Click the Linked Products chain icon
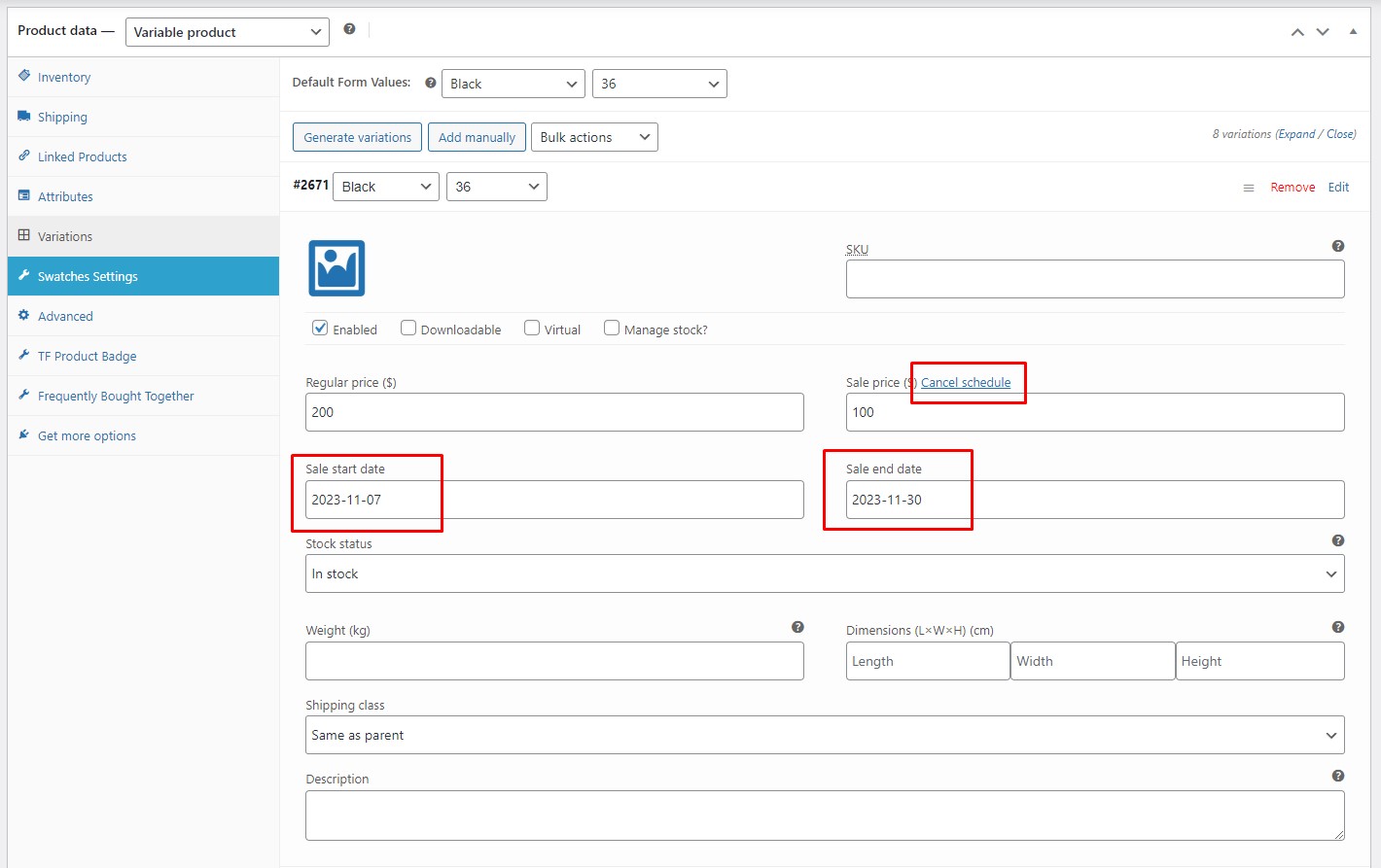The image size is (1381, 868). point(24,156)
